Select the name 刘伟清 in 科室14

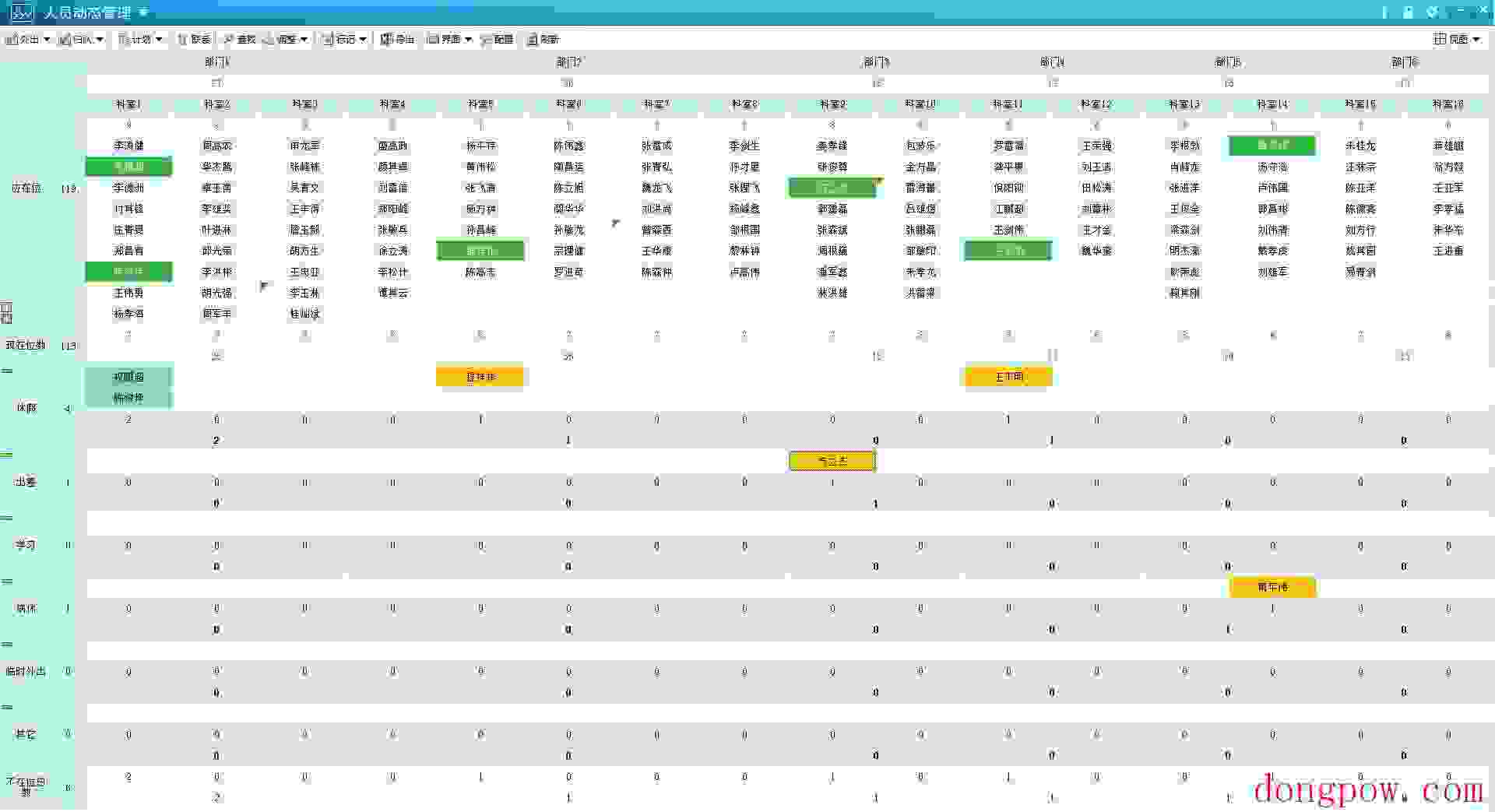(1273, 230)
